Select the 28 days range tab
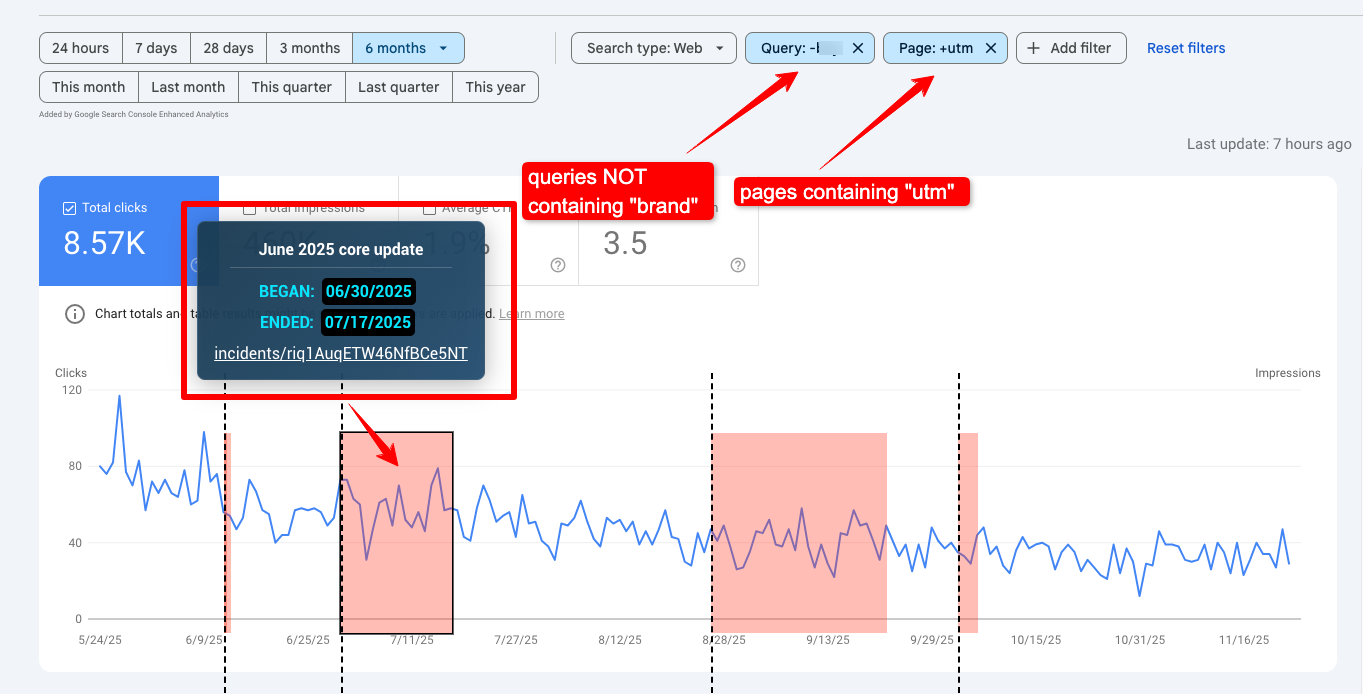The height and width of the screenshot is (694, 1363). tap(228, 48)
